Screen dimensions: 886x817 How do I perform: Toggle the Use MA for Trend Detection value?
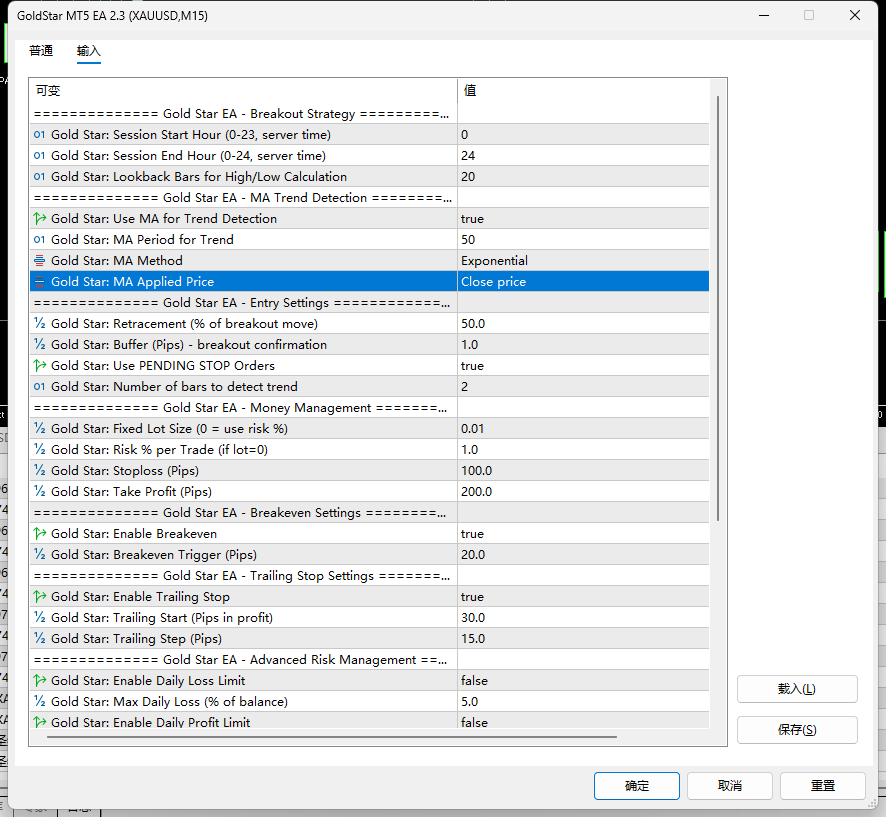(583, 219)
